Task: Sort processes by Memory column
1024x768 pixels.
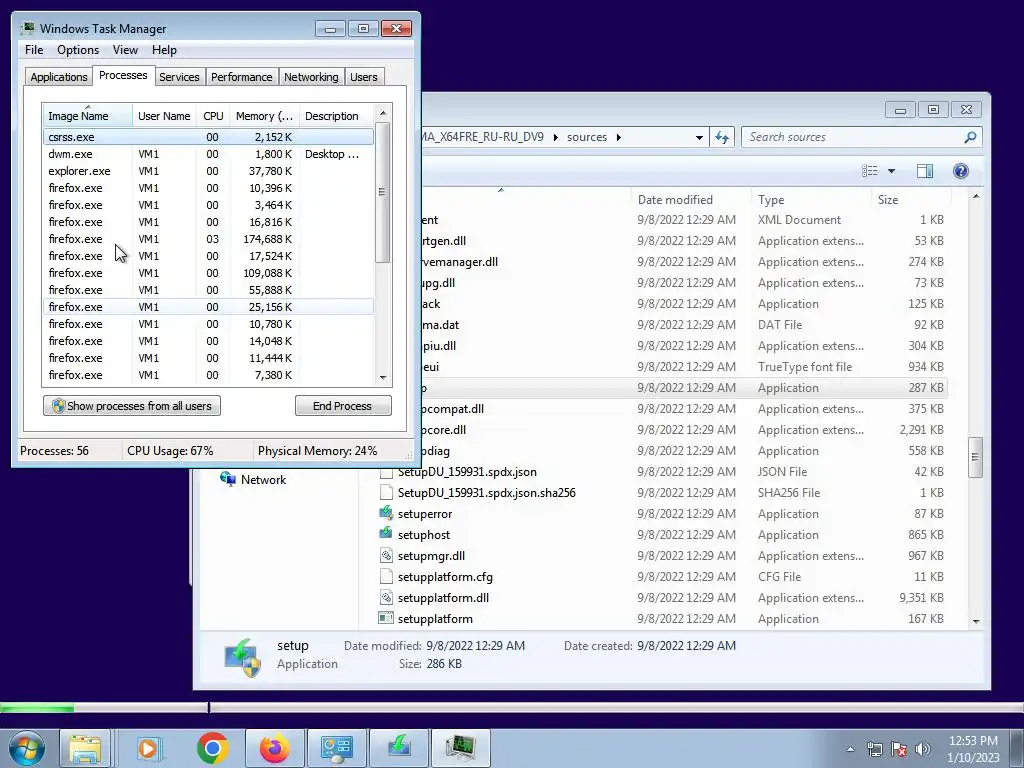Action: click(264, 116)
